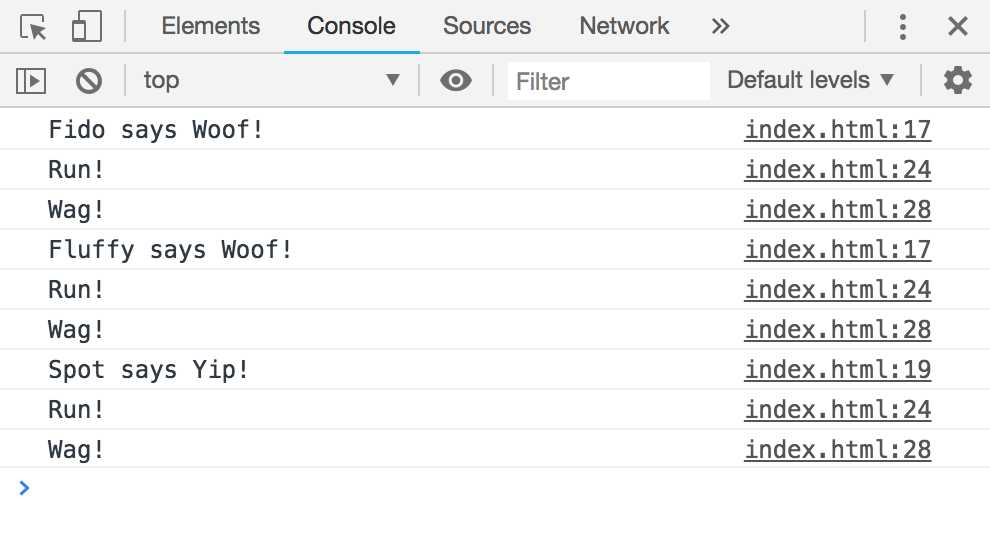
Task: Open console settings gear
Action: [x=957, y=80]
